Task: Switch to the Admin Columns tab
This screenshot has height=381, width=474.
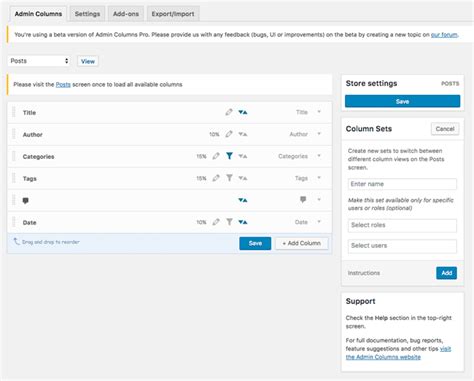Action: click(38, 14)
